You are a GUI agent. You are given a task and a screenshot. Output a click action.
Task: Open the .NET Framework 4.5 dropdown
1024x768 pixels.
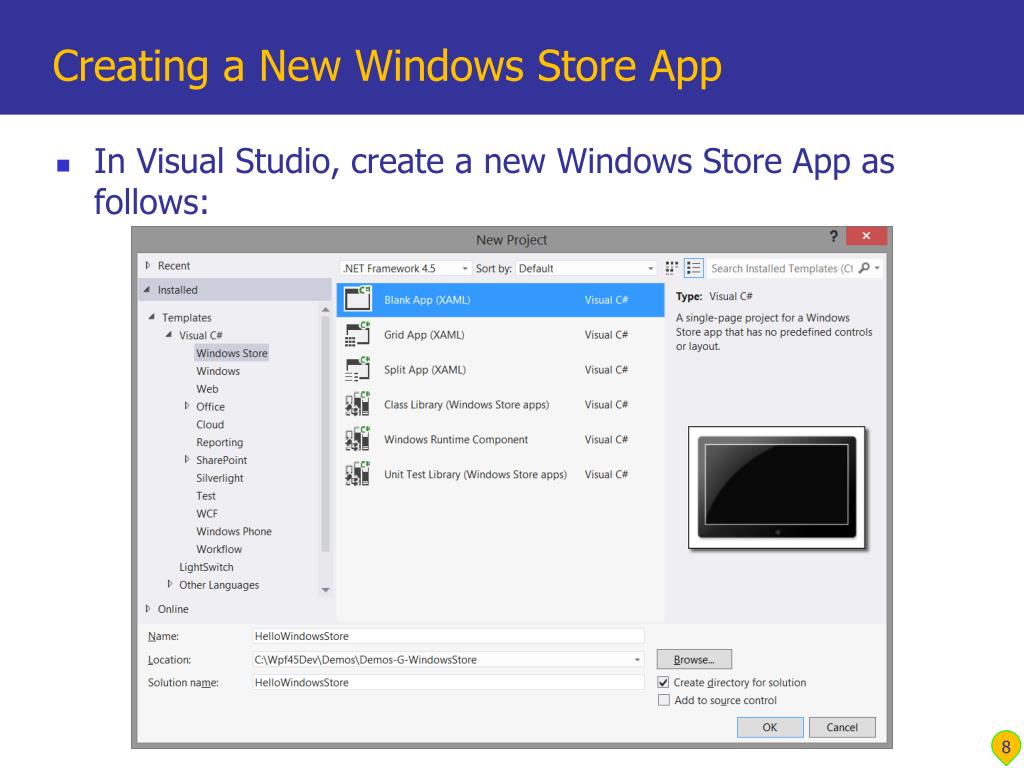click(405, 268)
